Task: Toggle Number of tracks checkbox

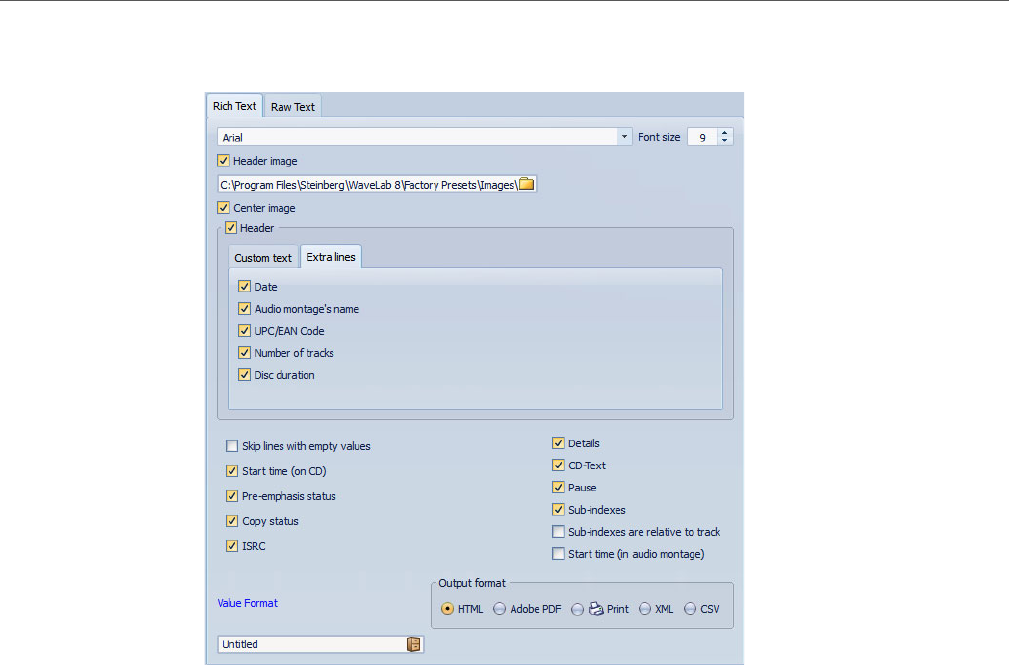Action: [x=245, y=352]
